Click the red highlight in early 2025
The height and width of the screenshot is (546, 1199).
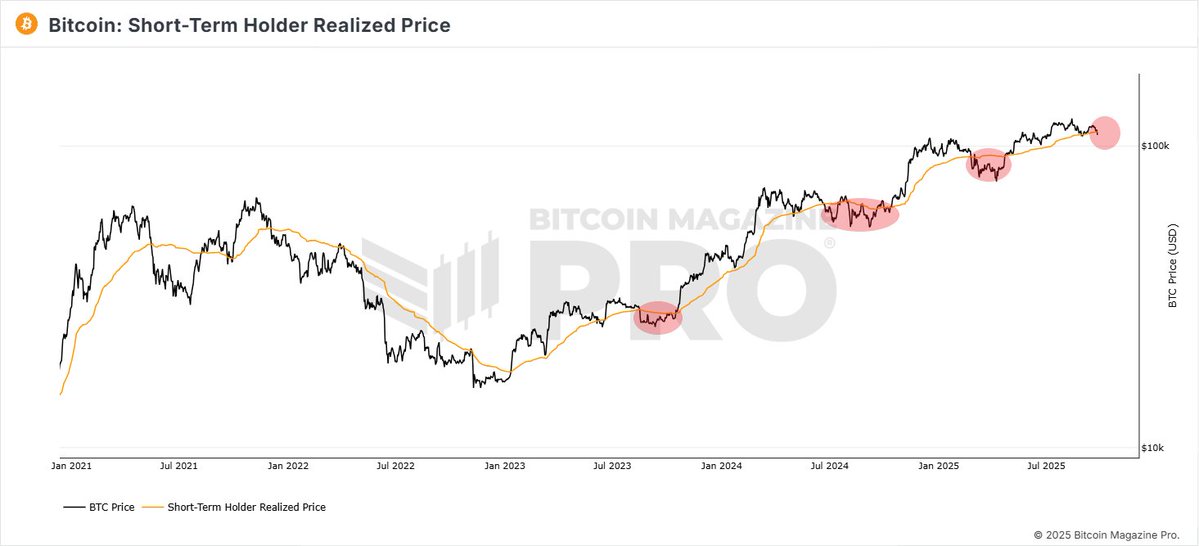click(x=989, y=165)
